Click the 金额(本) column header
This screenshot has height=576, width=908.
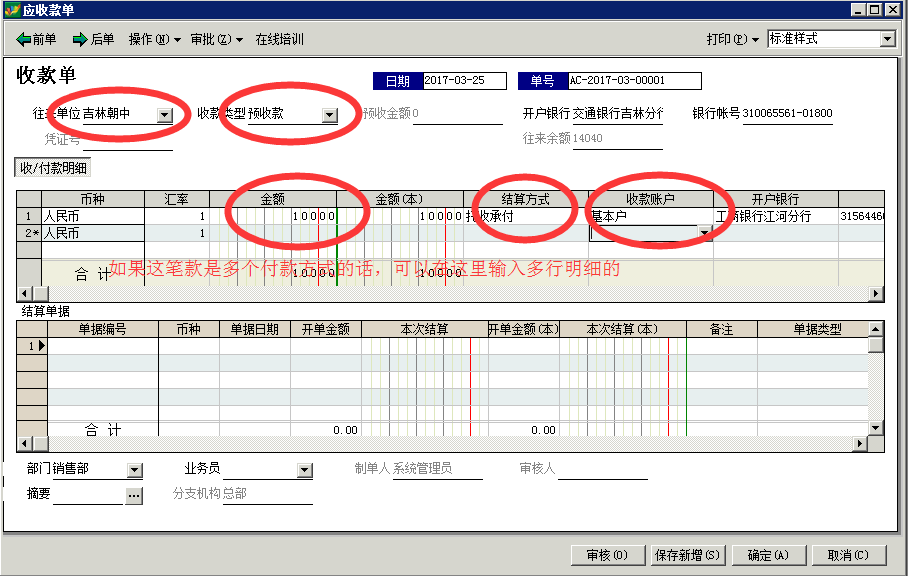[x=400, y=199]
